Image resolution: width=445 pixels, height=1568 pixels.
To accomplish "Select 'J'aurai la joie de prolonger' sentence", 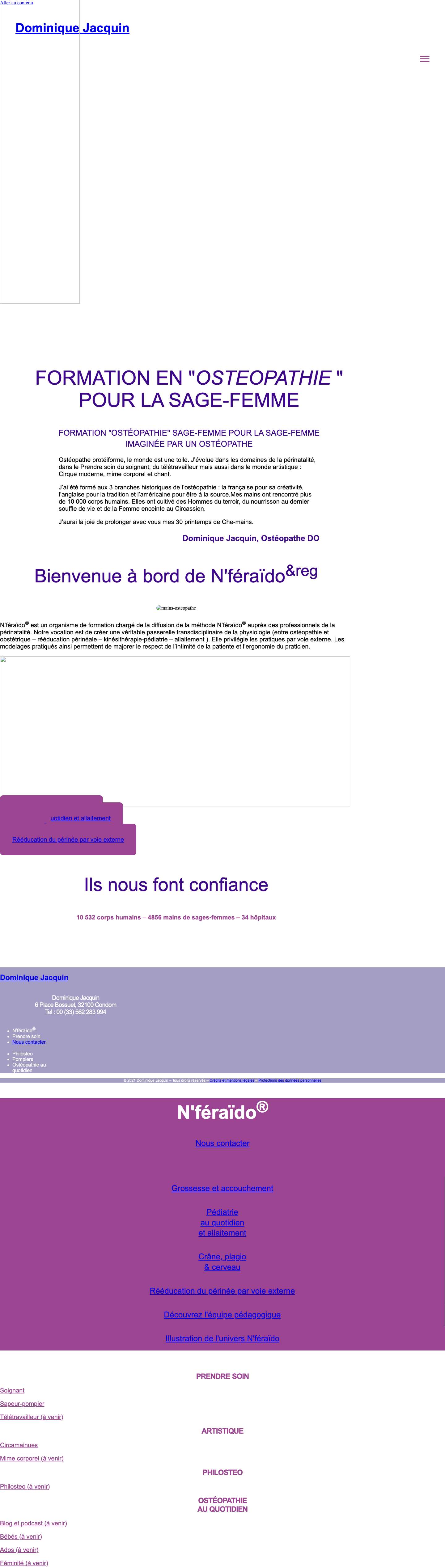I will [x=156, y=522].
